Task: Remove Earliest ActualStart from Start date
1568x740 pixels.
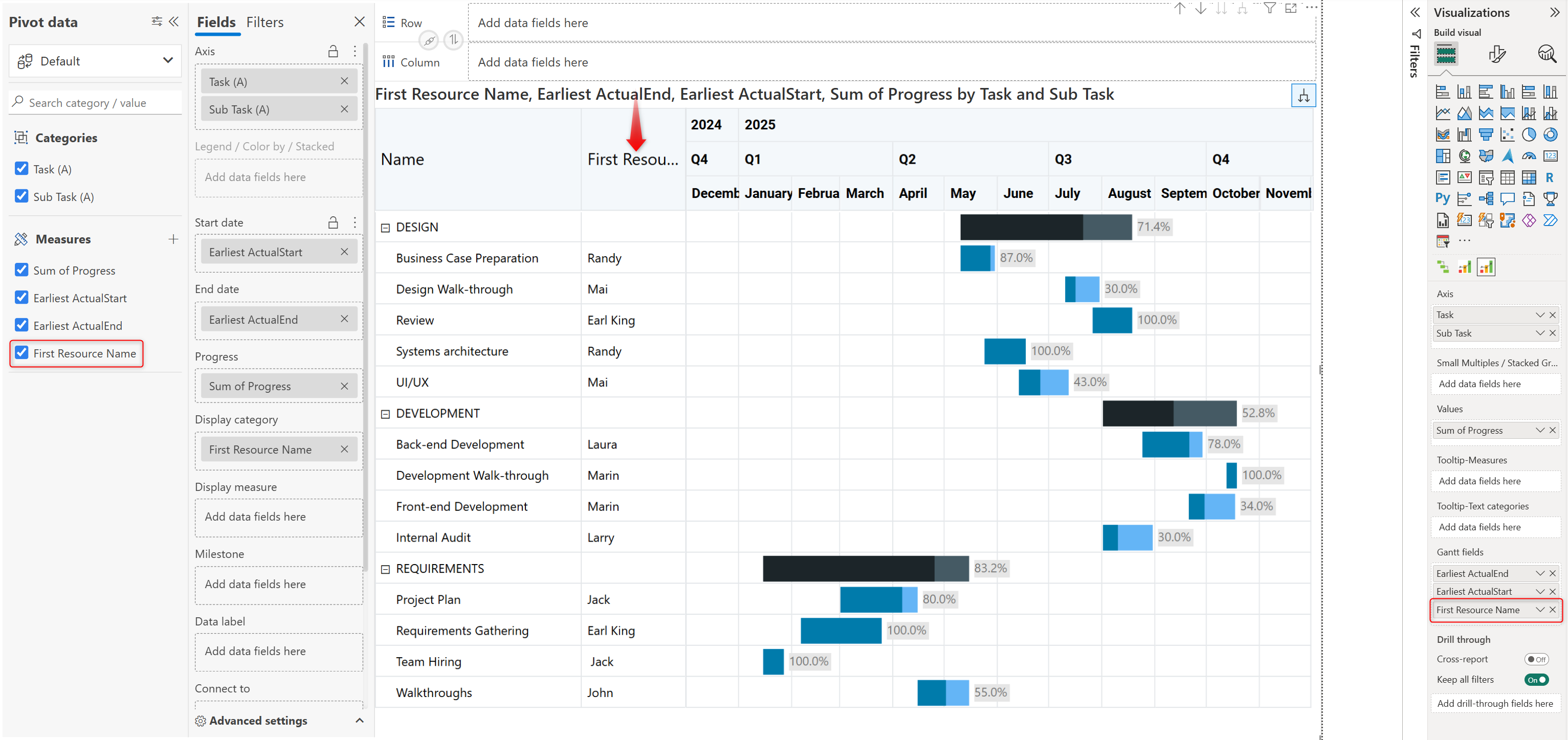Action: 344,251
